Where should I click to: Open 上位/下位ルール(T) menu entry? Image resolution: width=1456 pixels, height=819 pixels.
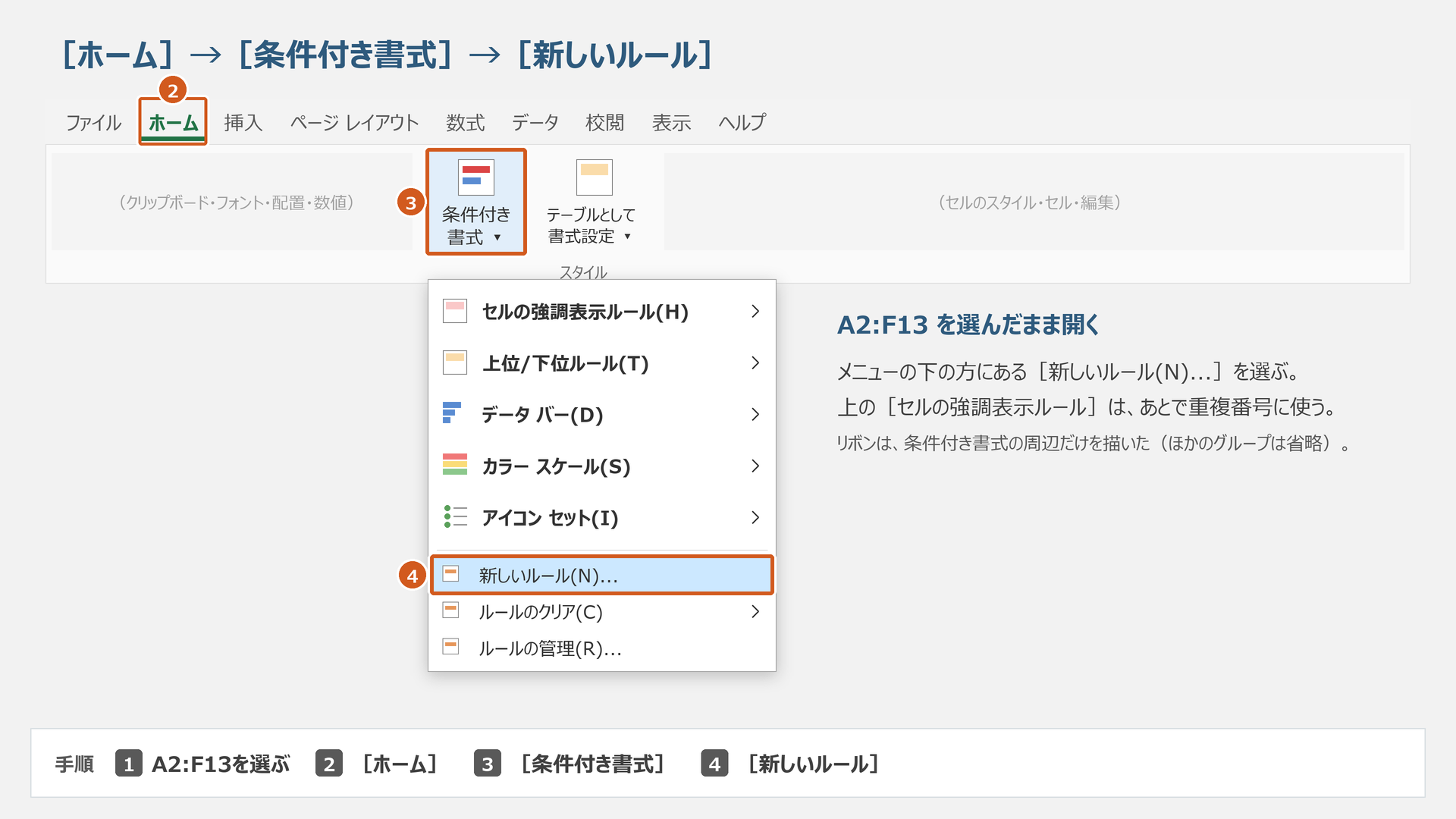pos(602,363)
